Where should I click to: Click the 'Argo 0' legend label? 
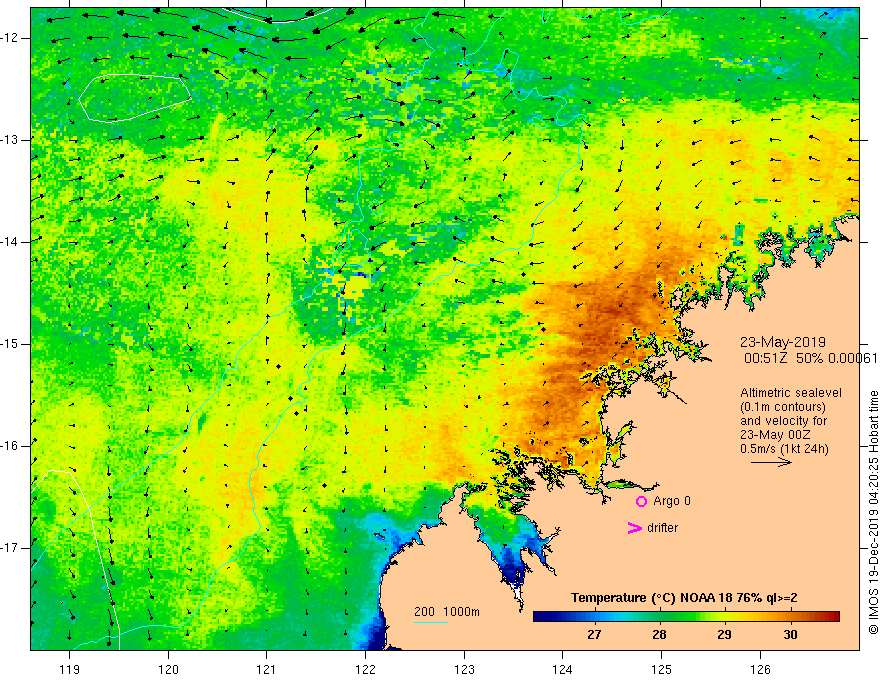point(672,501)
